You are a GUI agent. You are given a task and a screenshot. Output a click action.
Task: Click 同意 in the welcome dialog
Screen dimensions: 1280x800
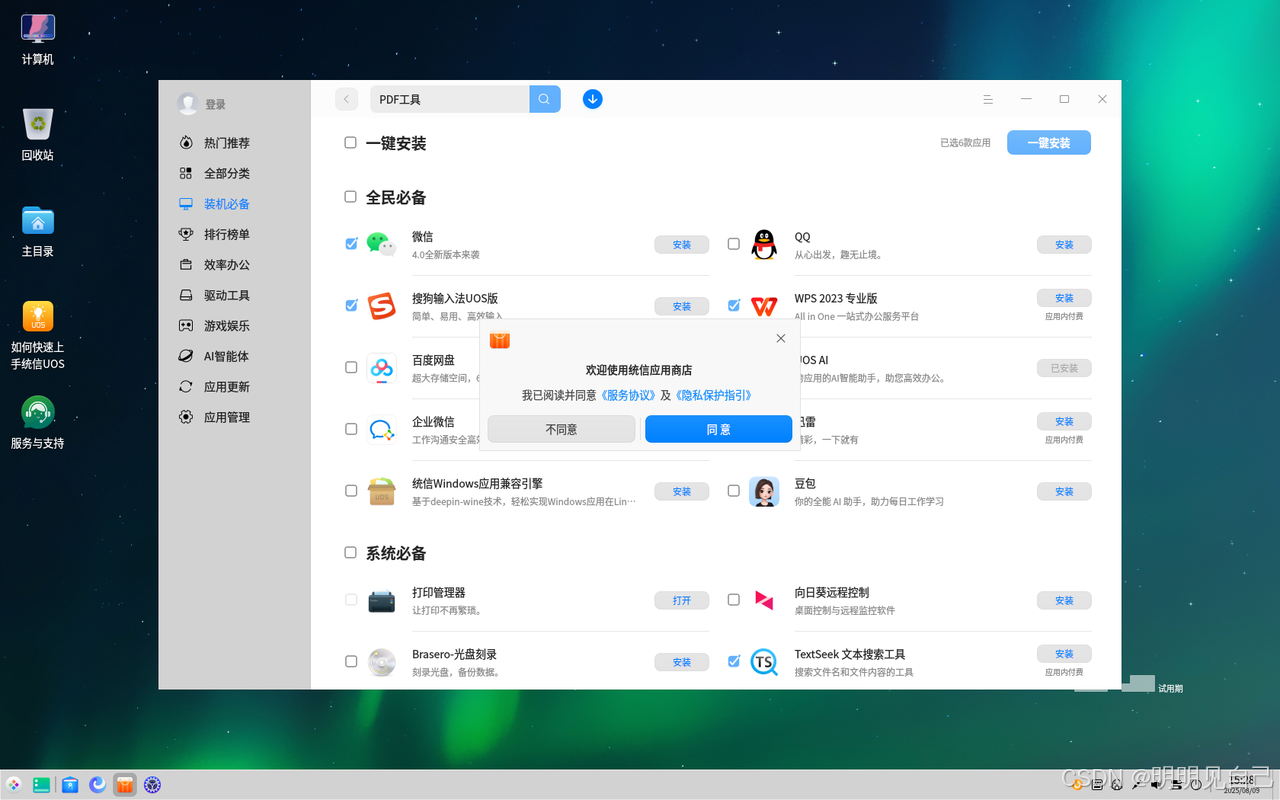coord(718,429)
